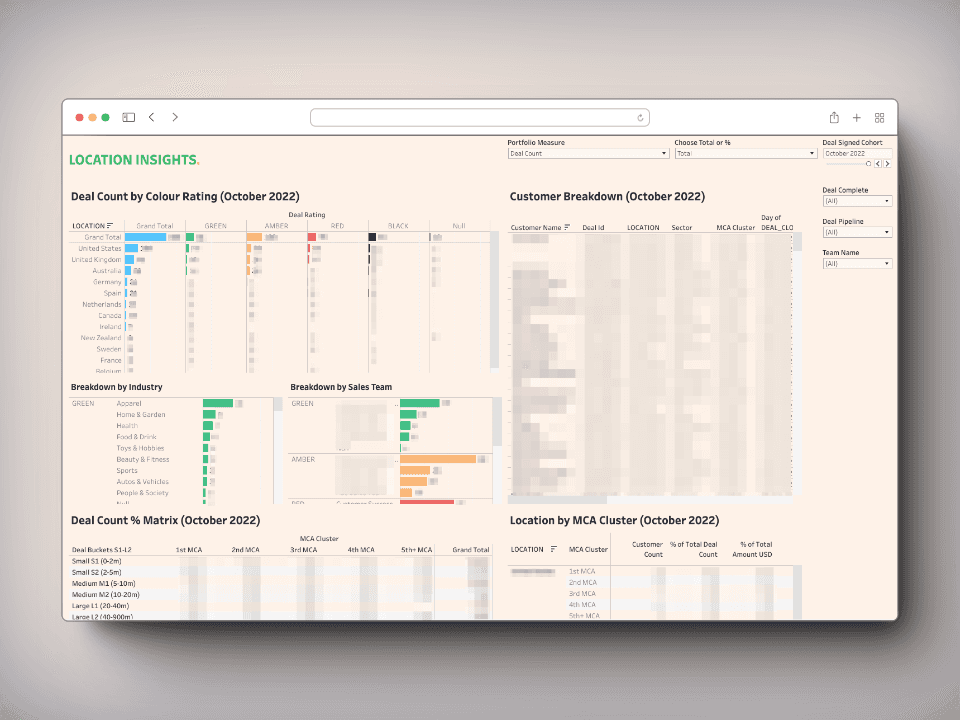Select the Home & Garden industry row
This screenshot has width=960, height=720.
pyautogui.click(x=141, y=414)
